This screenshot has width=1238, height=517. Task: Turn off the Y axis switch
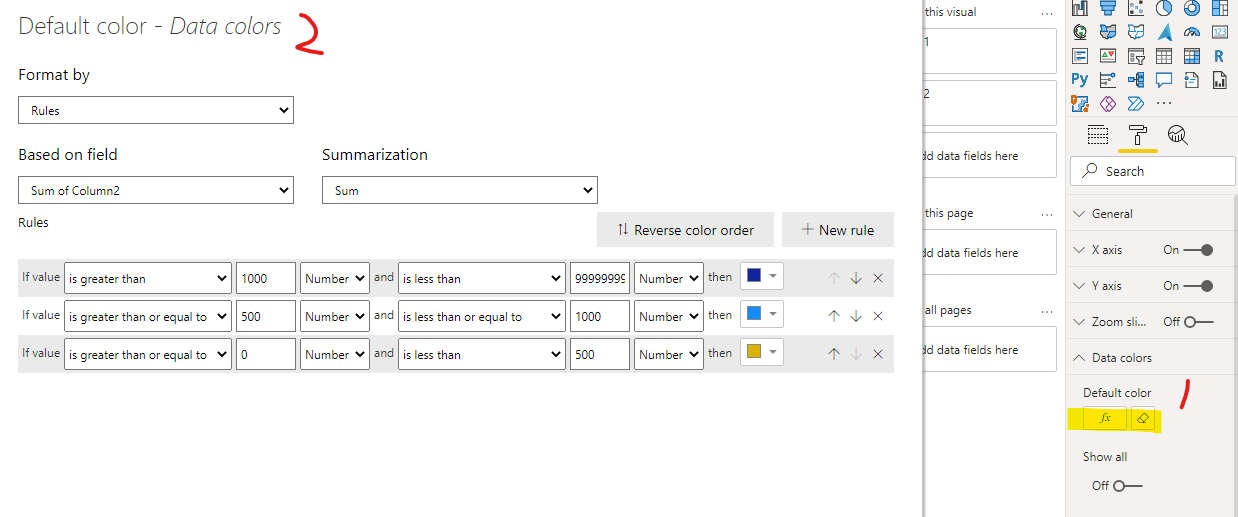(x=1199, y=286)
